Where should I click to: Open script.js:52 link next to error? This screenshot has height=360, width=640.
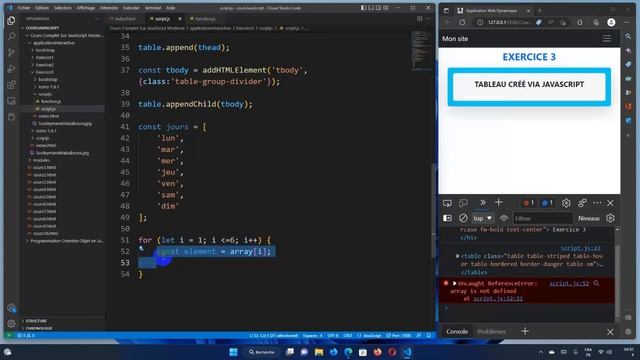pyautogui.click(x=569, y=283)
